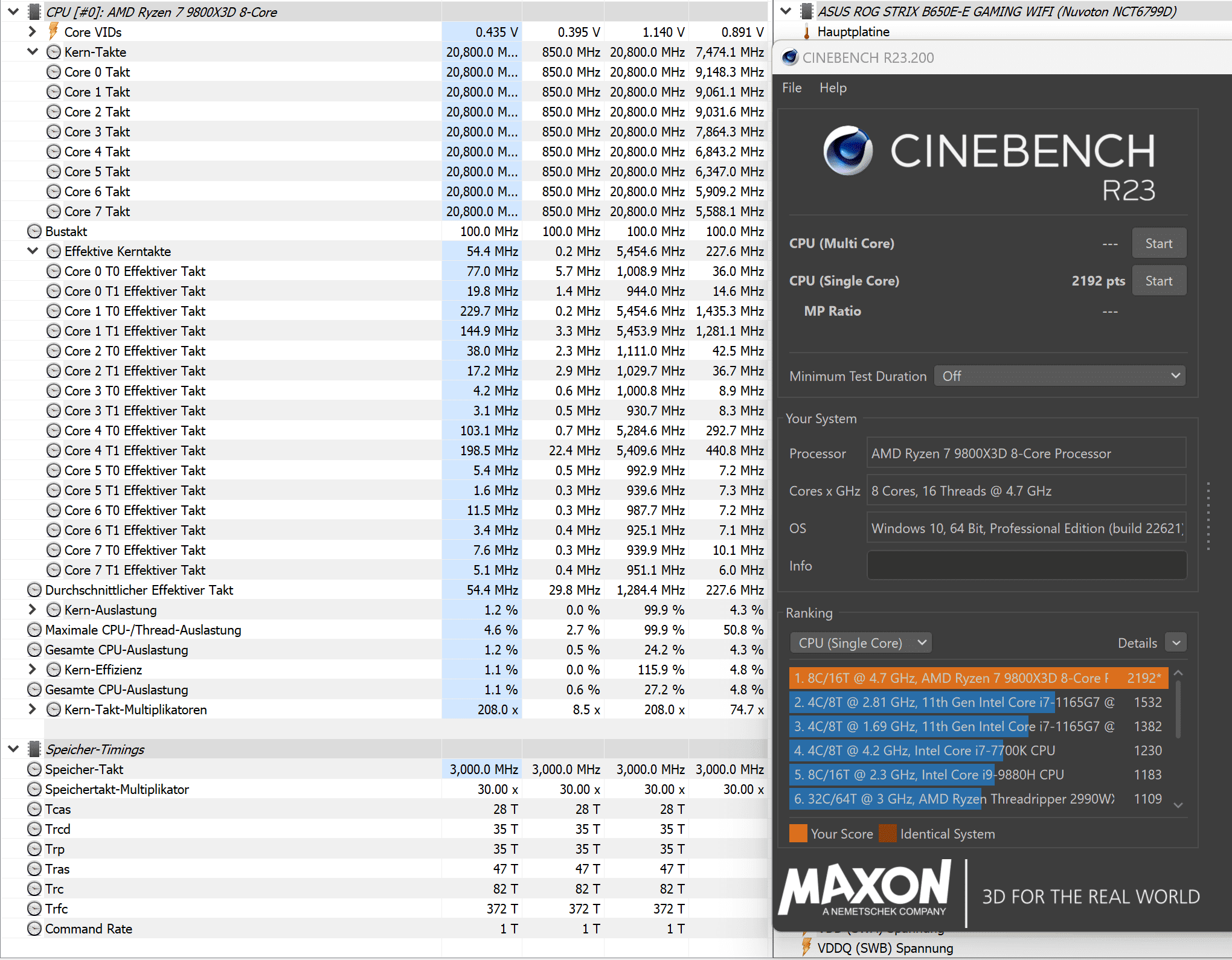Screen dimensions: 1232x960
Task: Click the Cinebench logo icon in the title bar
Action: coord(789,57)
